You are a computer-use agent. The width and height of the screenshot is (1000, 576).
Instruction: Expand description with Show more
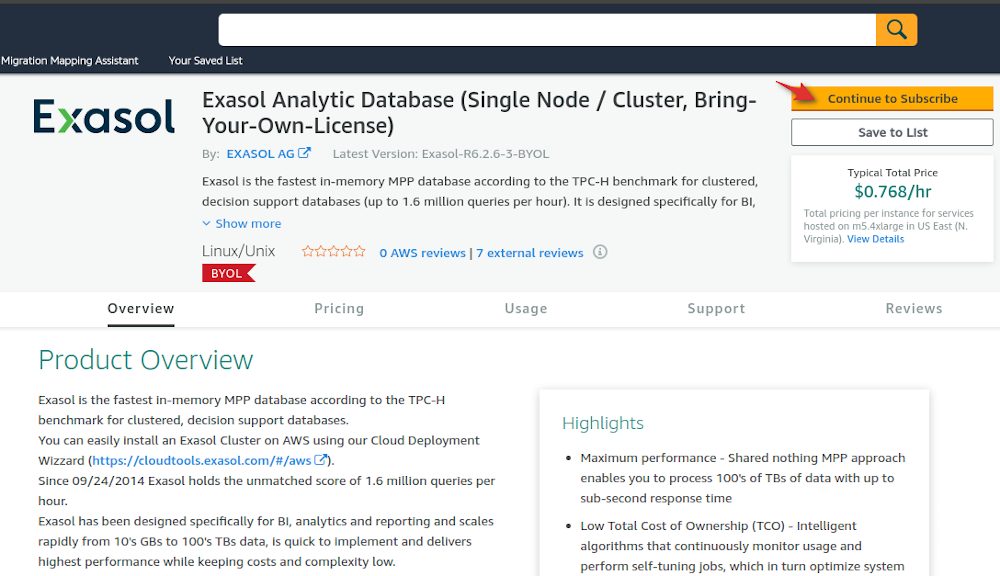[x=242, y=223]
